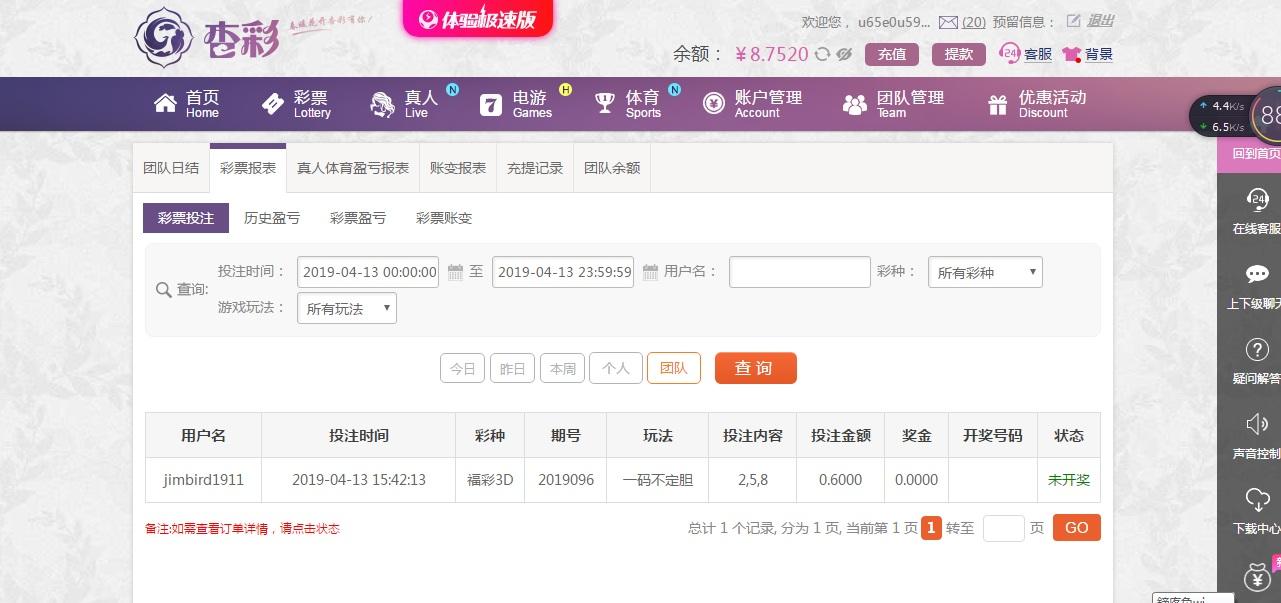Hide the balance with the eye icon
The image size is (1281, 603).
click(x=844, y=54)
